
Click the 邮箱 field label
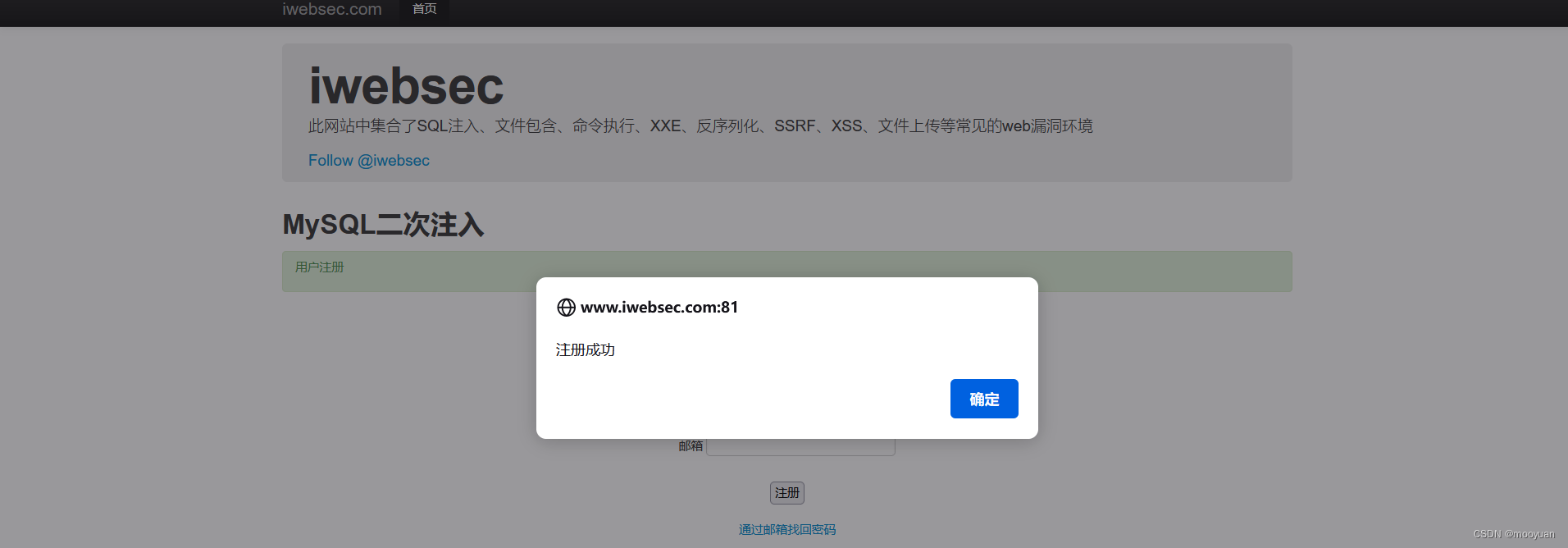pyautogui.click(x=691, y=446)
